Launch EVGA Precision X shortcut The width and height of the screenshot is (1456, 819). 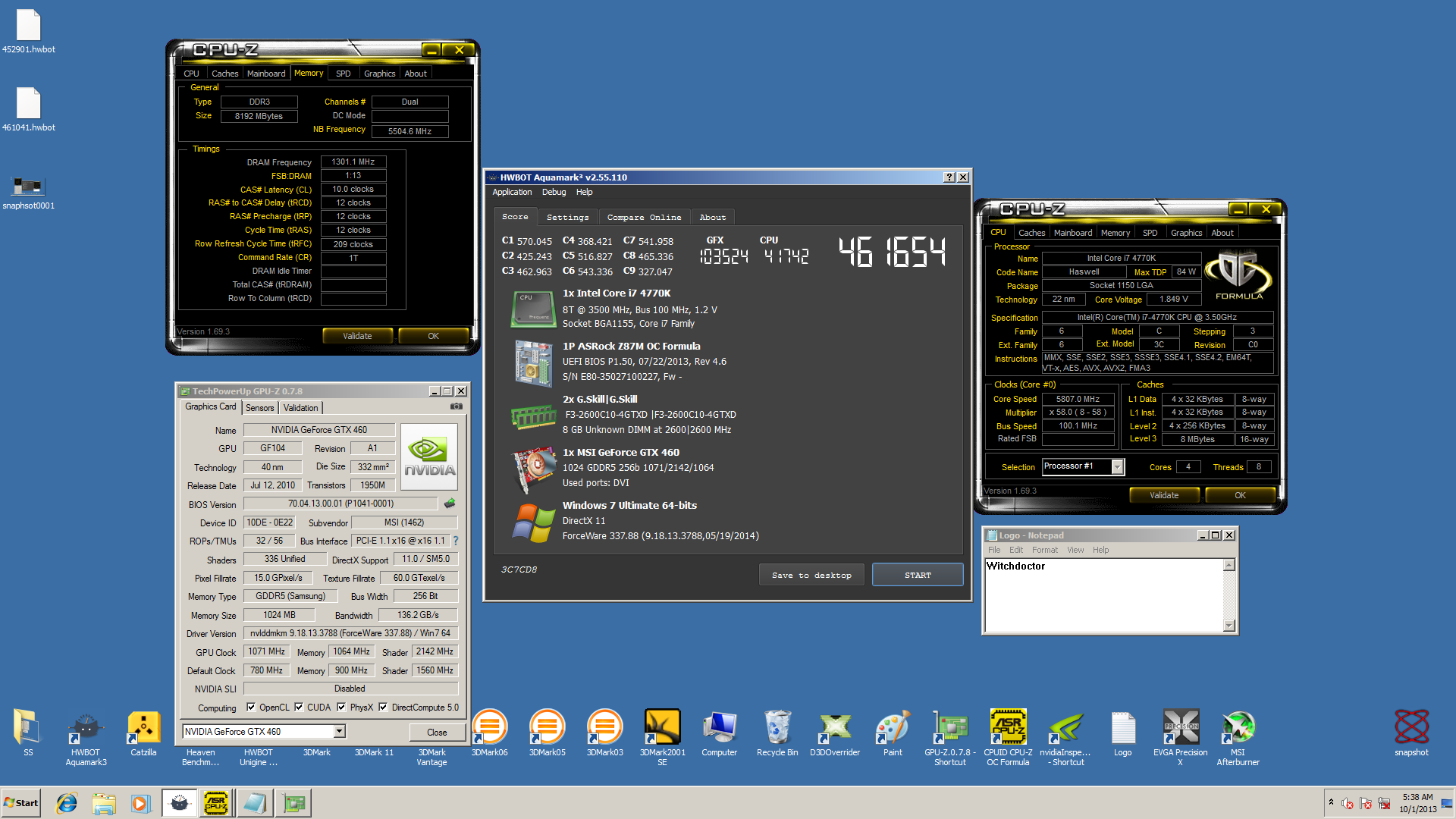coord(1181,737)
